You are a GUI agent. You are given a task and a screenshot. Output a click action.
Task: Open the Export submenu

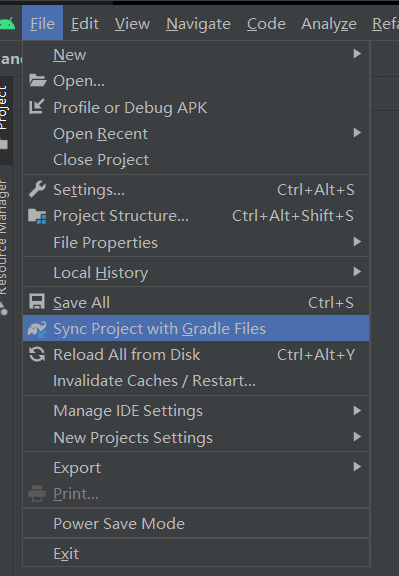tap(196, 468)
